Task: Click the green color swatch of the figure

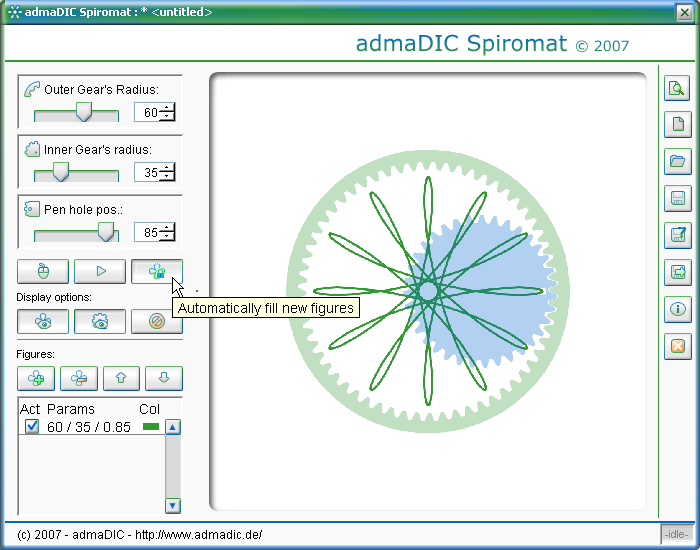Action: 151,427
